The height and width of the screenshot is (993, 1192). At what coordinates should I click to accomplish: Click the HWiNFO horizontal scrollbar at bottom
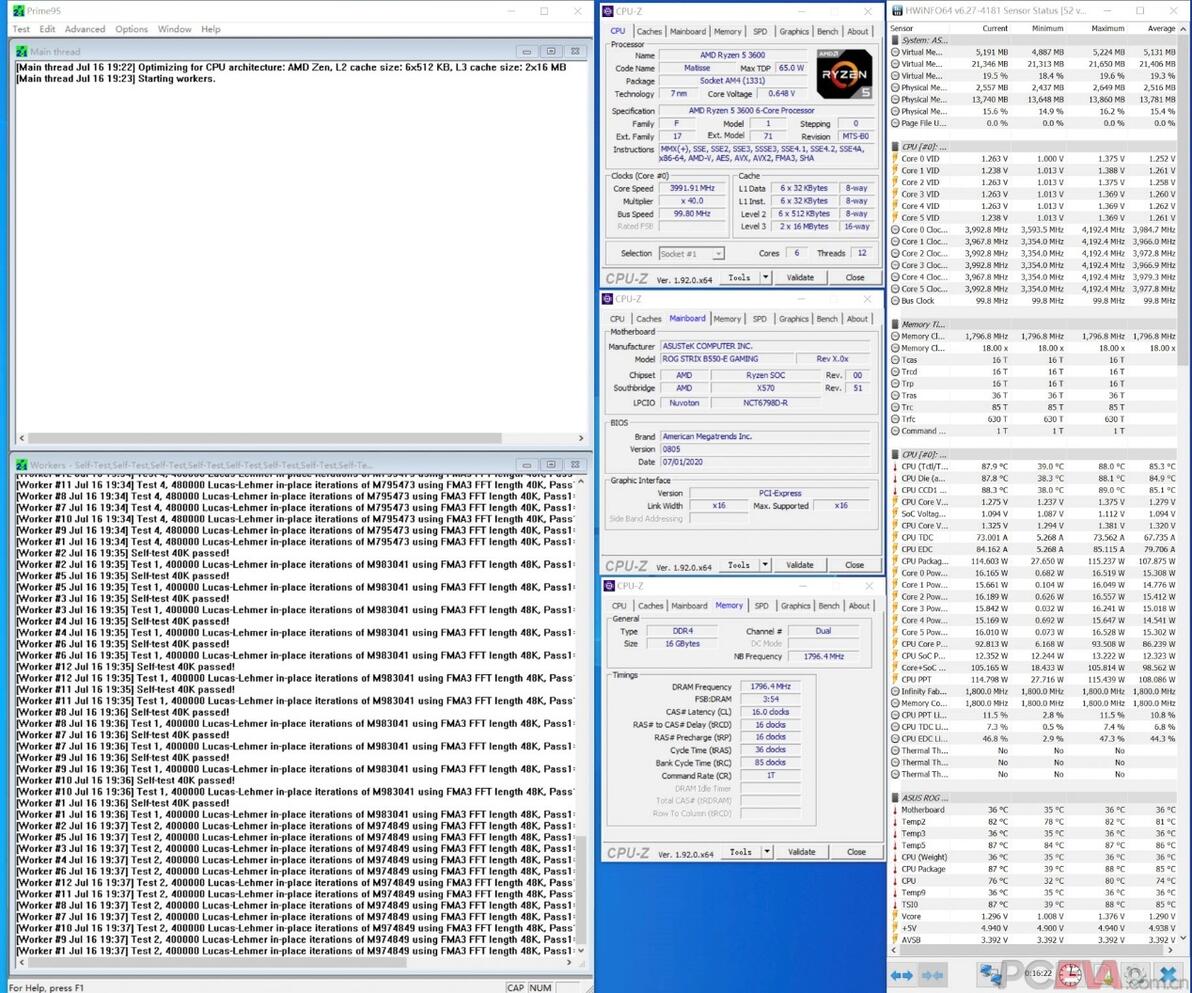(1031, 950)
